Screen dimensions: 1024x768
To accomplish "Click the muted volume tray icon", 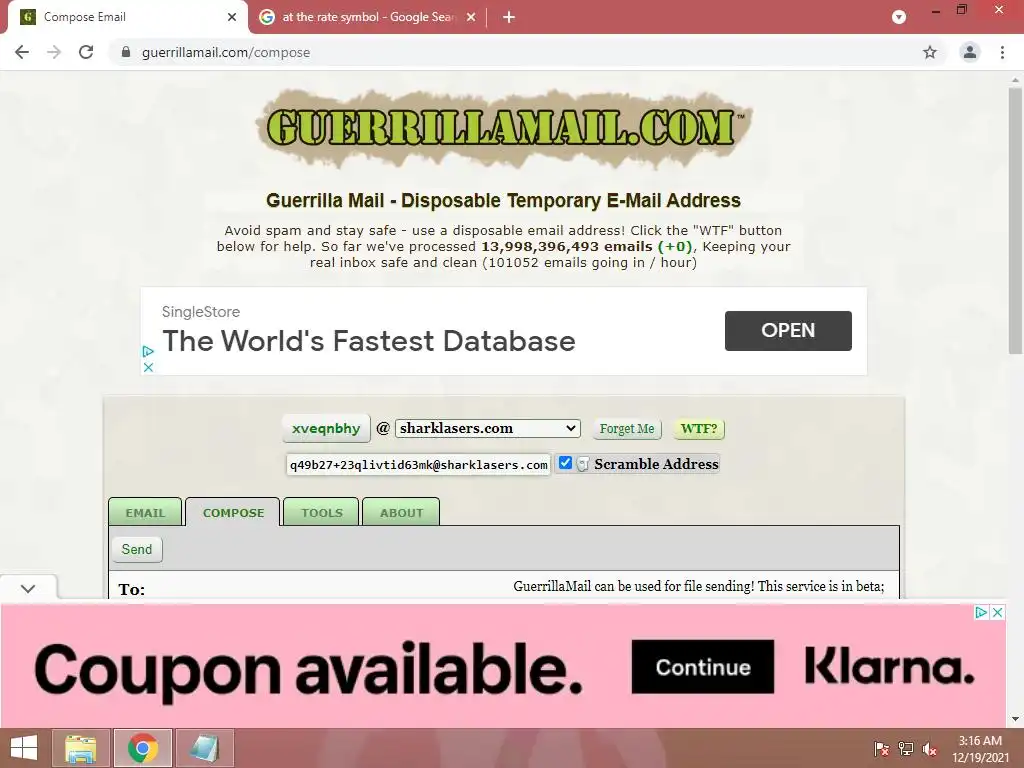I will click(929, 748).
